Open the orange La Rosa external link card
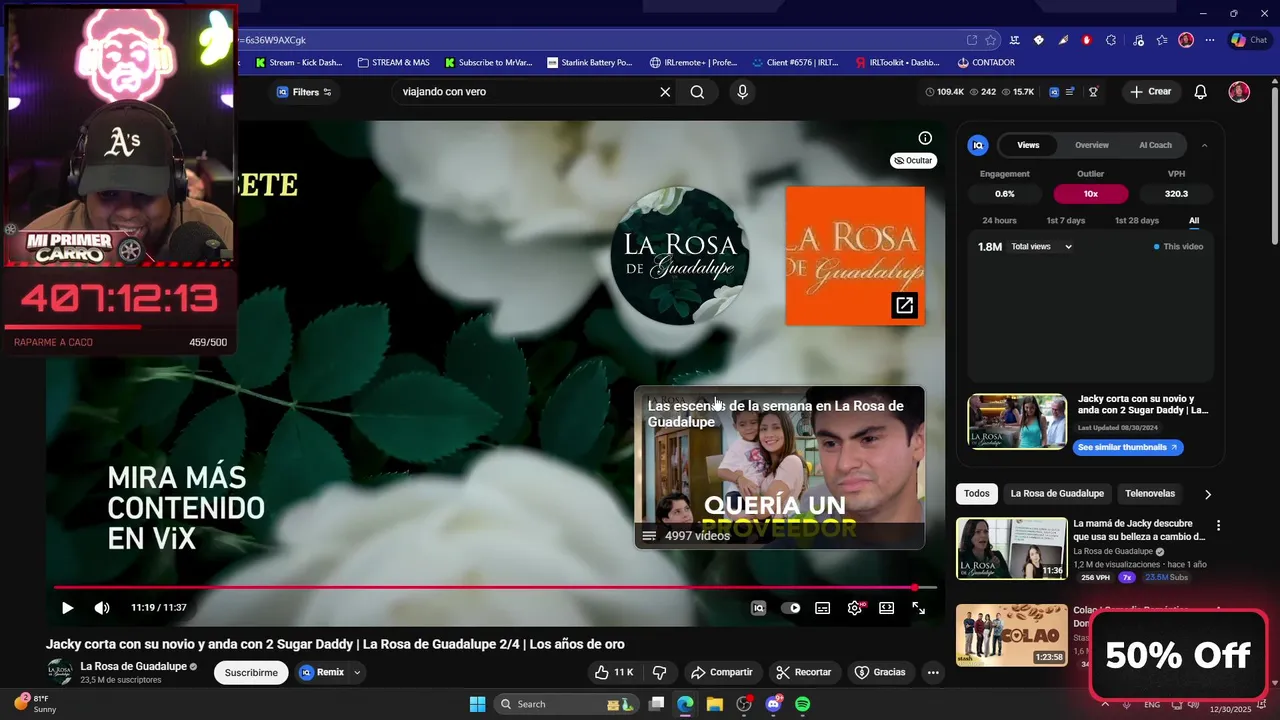Viewport: 1280px width, 720px height. click(855, 255)
